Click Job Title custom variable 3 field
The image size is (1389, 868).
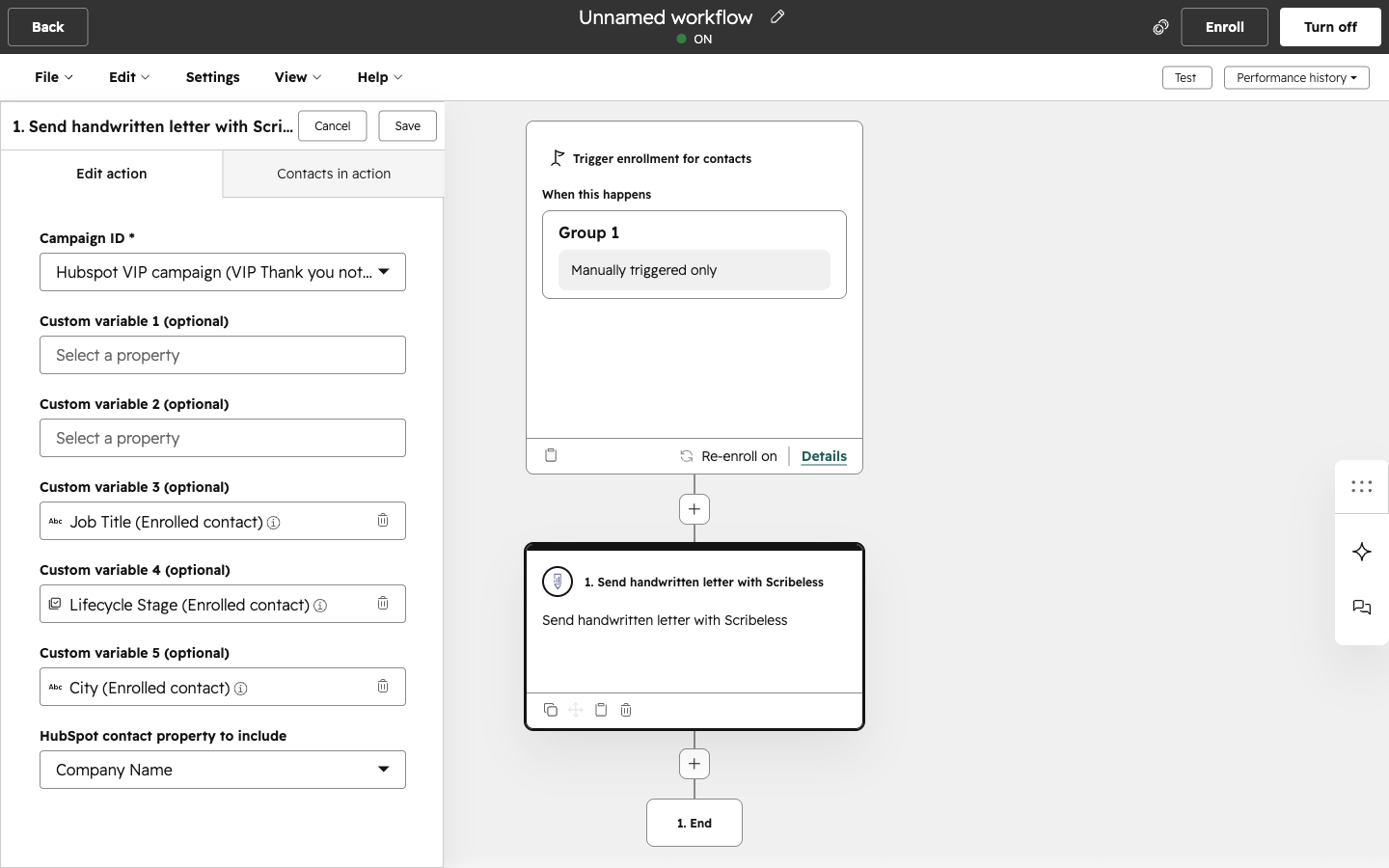pos(223,521)
